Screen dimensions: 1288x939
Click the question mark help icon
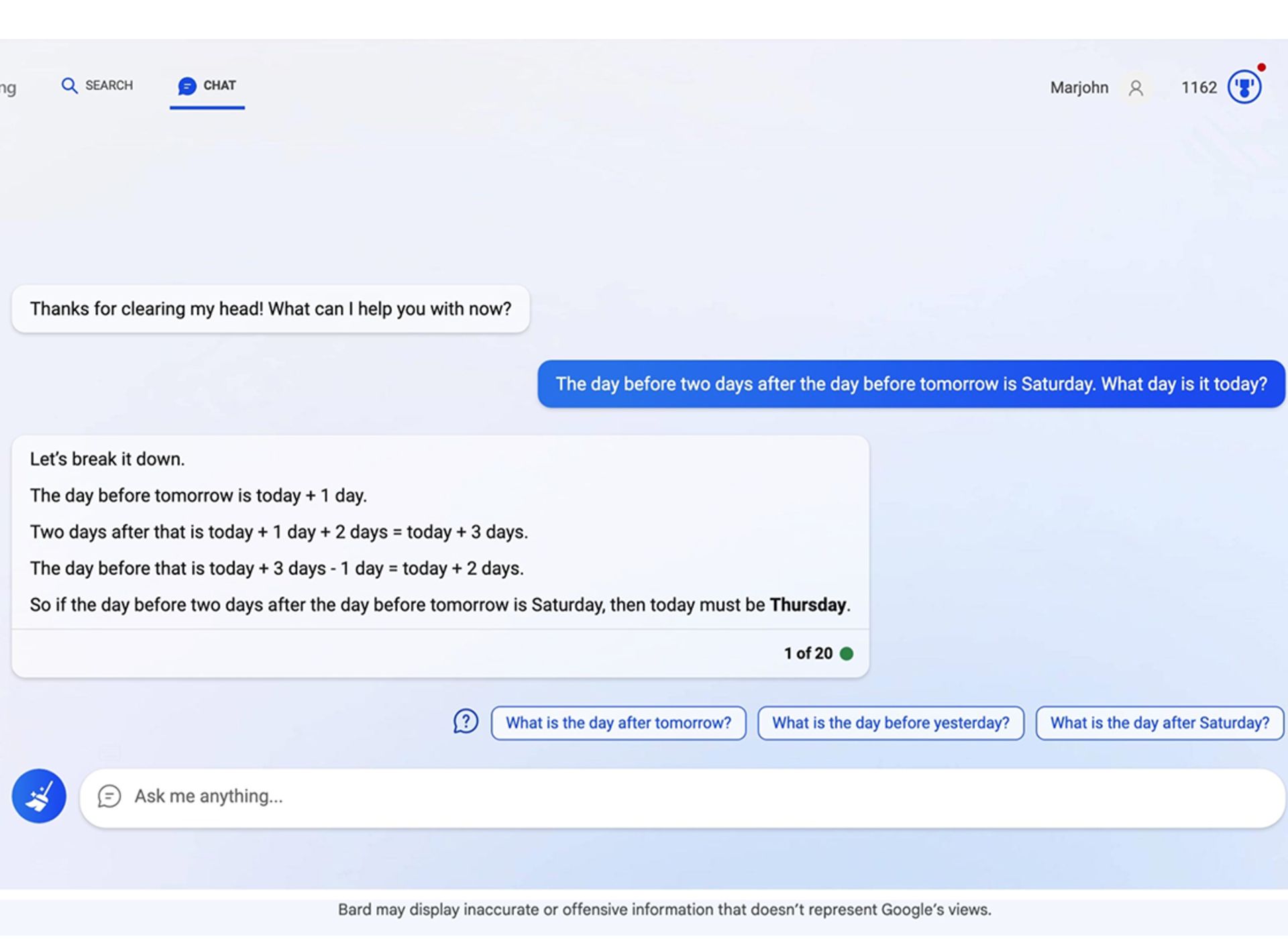click(465, 722)
